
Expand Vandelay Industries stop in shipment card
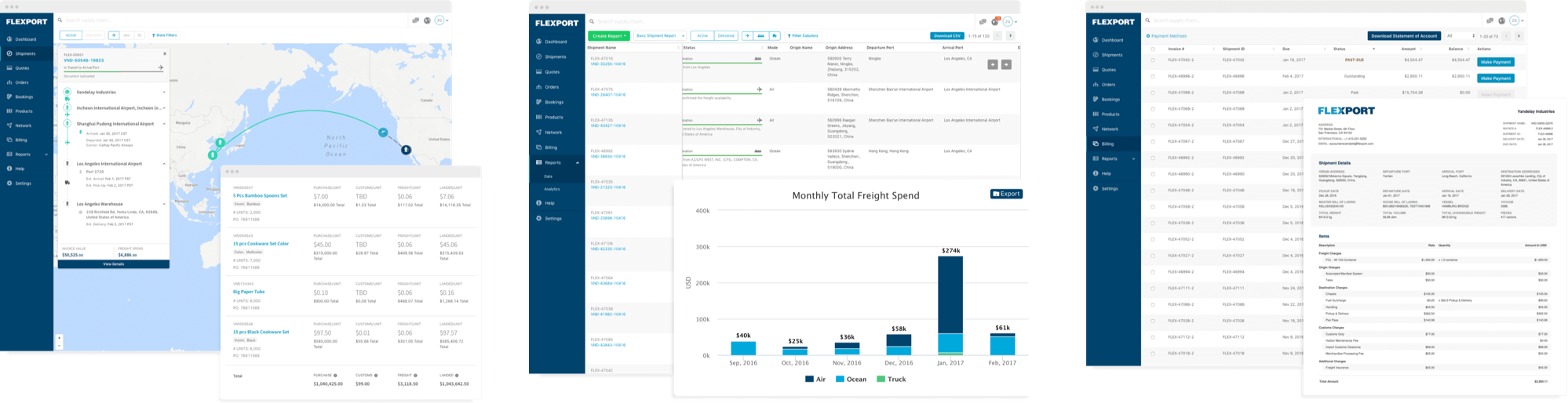click(164, 92)
